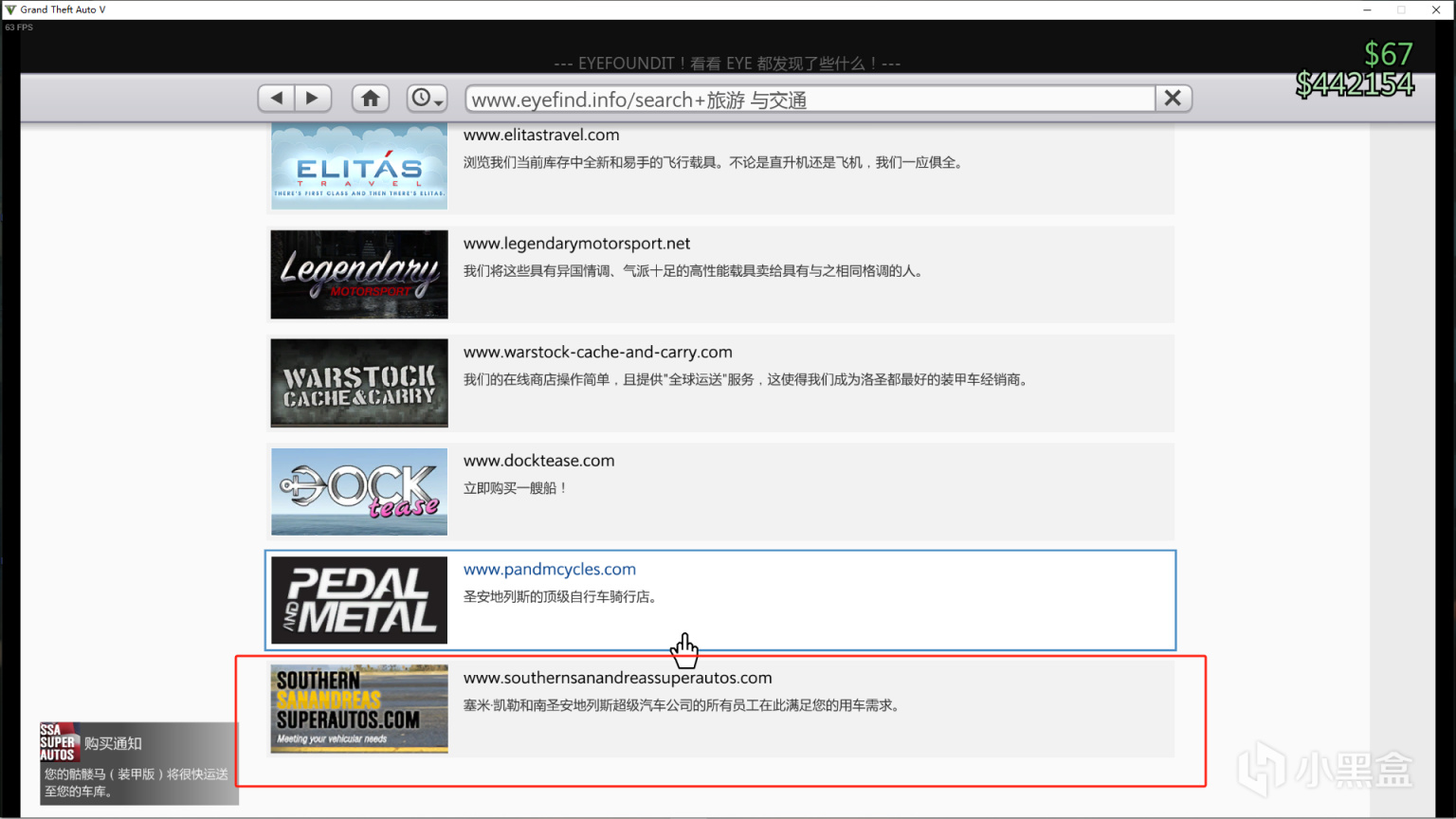Close the in-game browser with the X
The height and width of the screenshot is (819, 1456).
tap(1173, 98)
